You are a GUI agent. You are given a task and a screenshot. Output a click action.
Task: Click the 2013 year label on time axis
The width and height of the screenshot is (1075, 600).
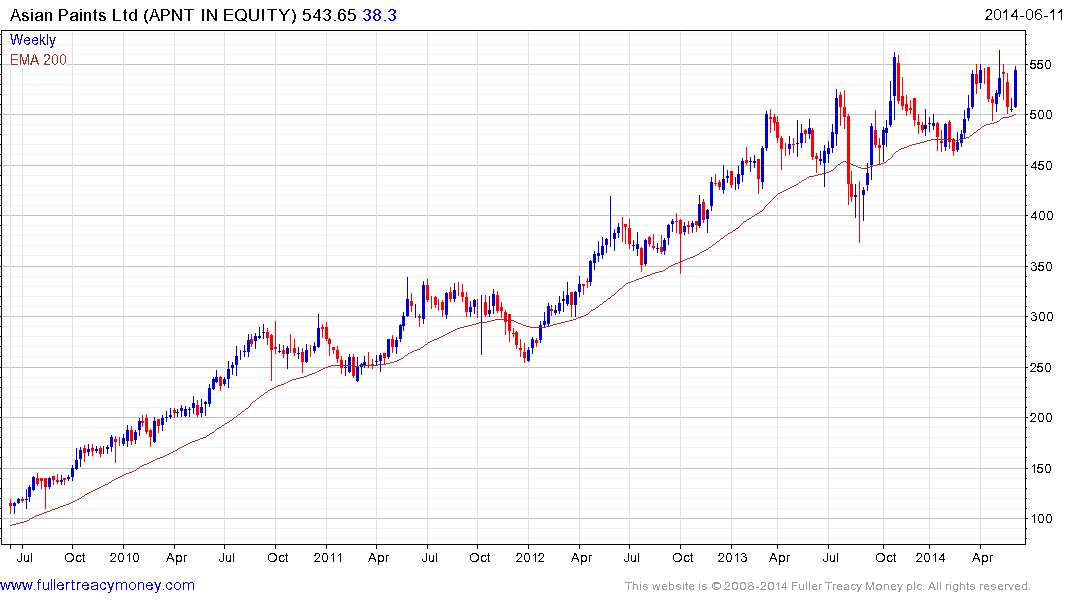pos(732,557)
